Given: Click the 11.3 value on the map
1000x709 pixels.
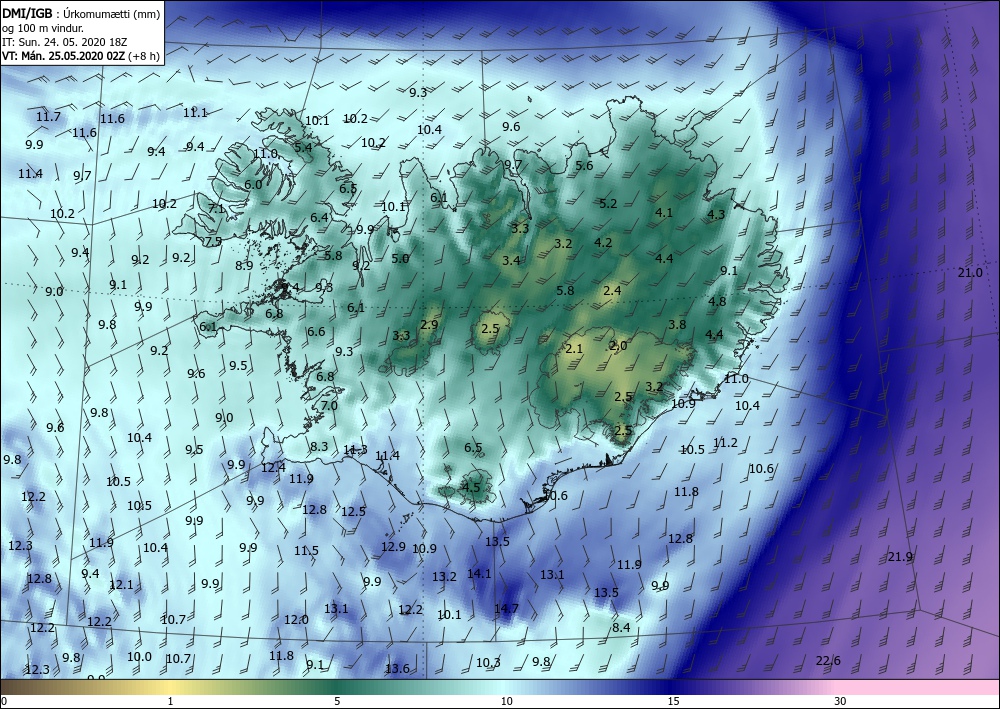Looking at the screenshot, I should [x=355, y=450].
